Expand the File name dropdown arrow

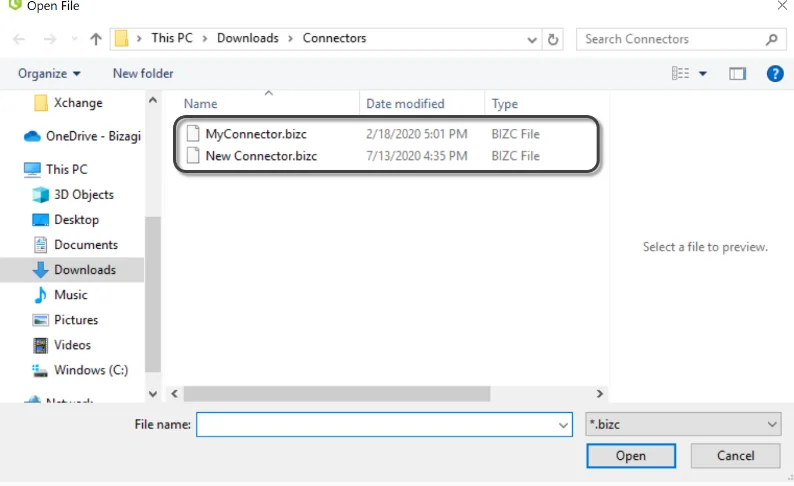click(x=563, y=425)
